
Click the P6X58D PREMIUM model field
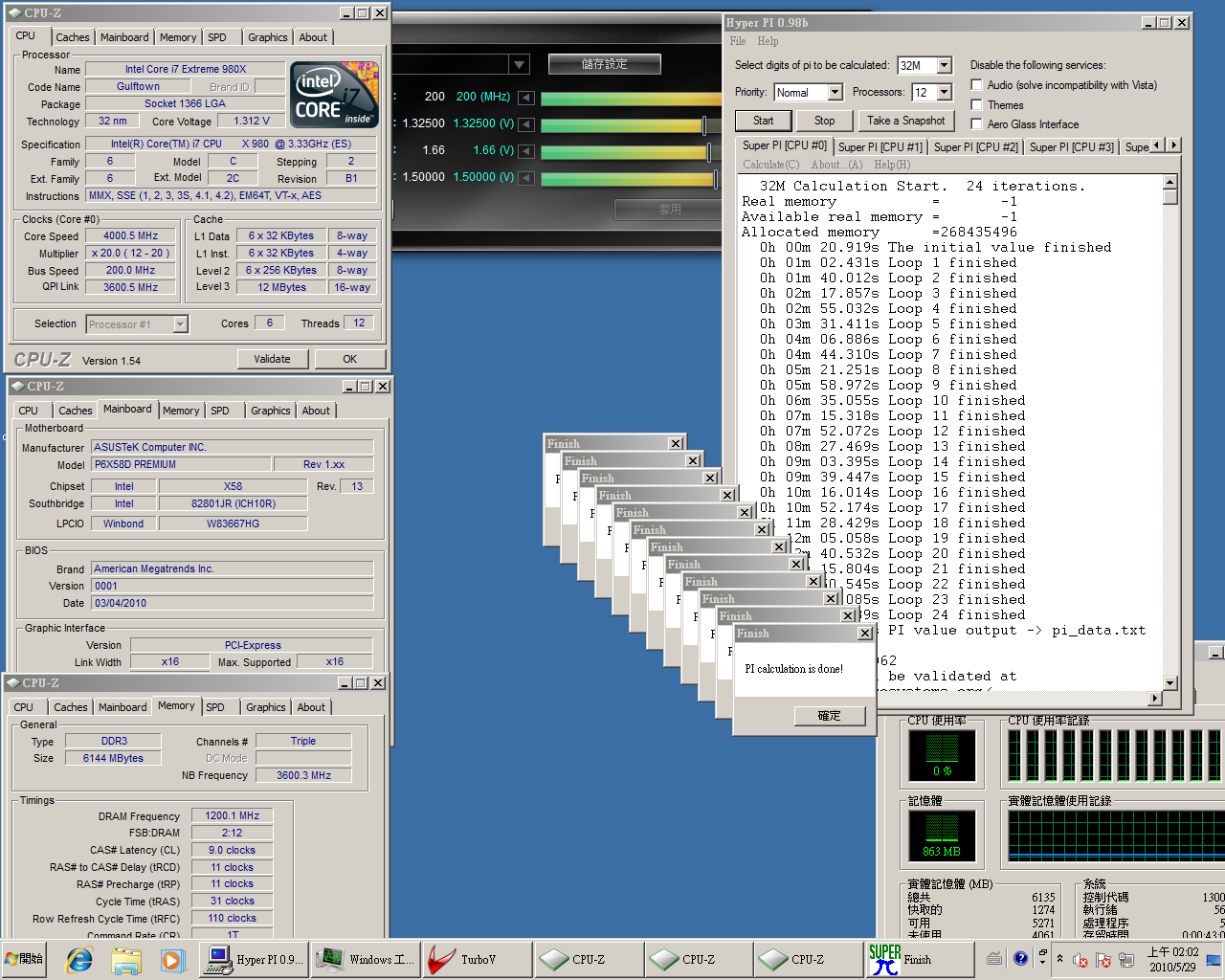(x=180, y=464)
